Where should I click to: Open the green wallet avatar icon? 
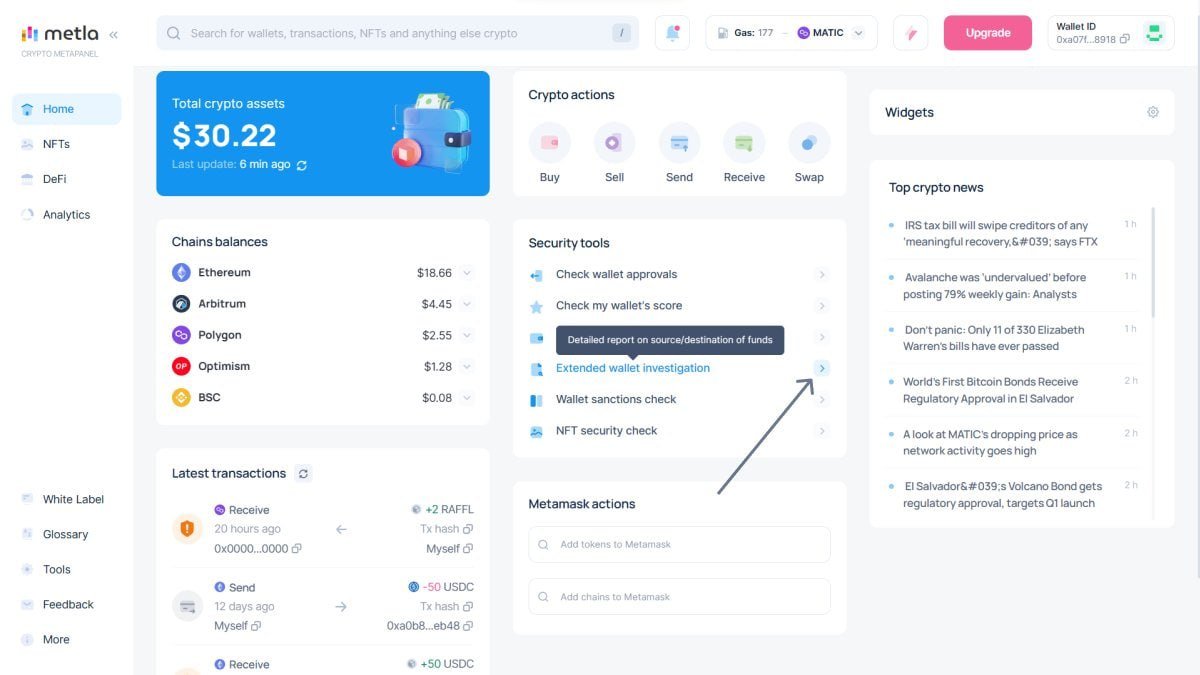pos(1154,33)
